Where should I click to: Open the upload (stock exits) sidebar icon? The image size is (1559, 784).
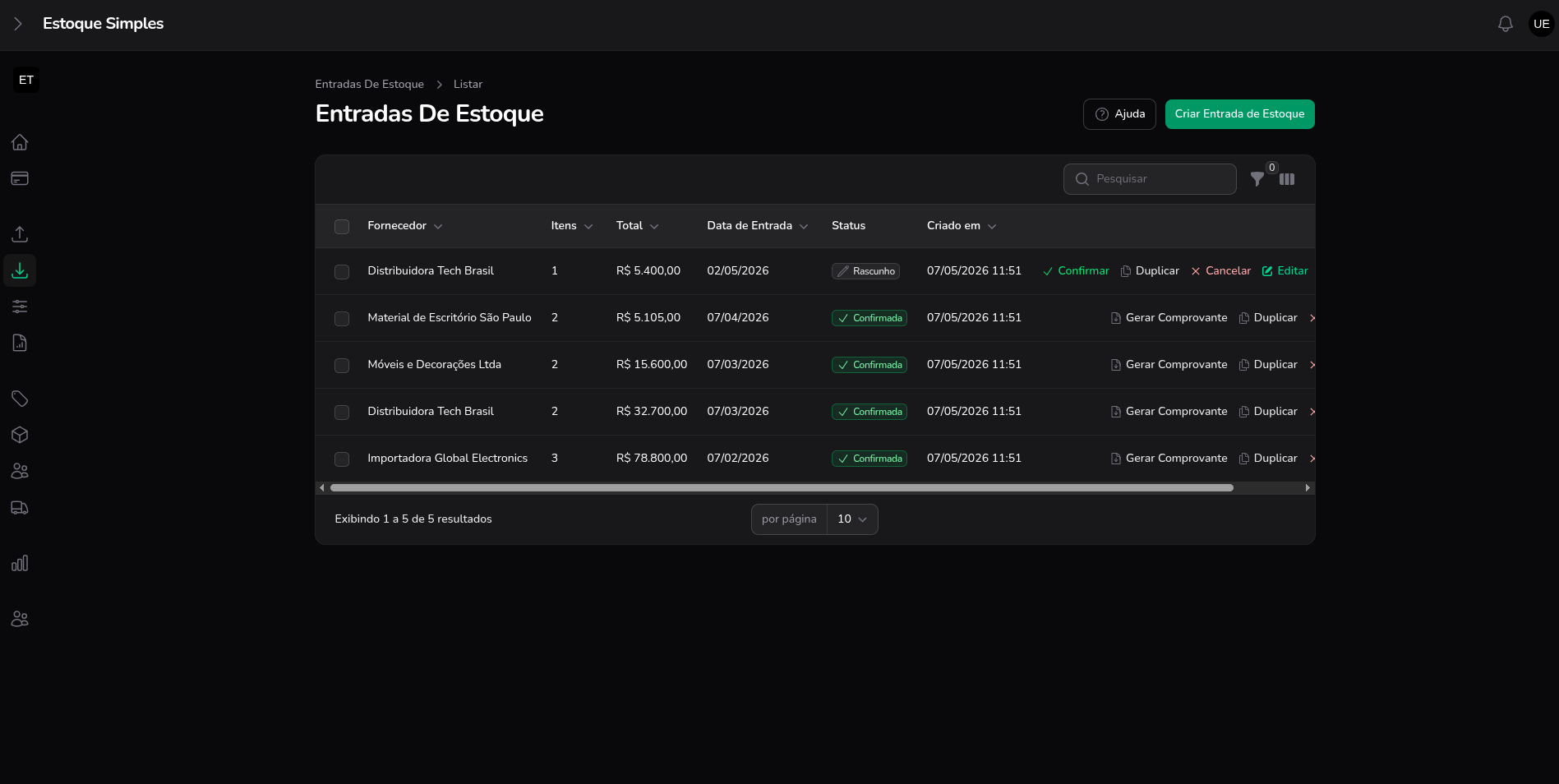pos(20,234)
